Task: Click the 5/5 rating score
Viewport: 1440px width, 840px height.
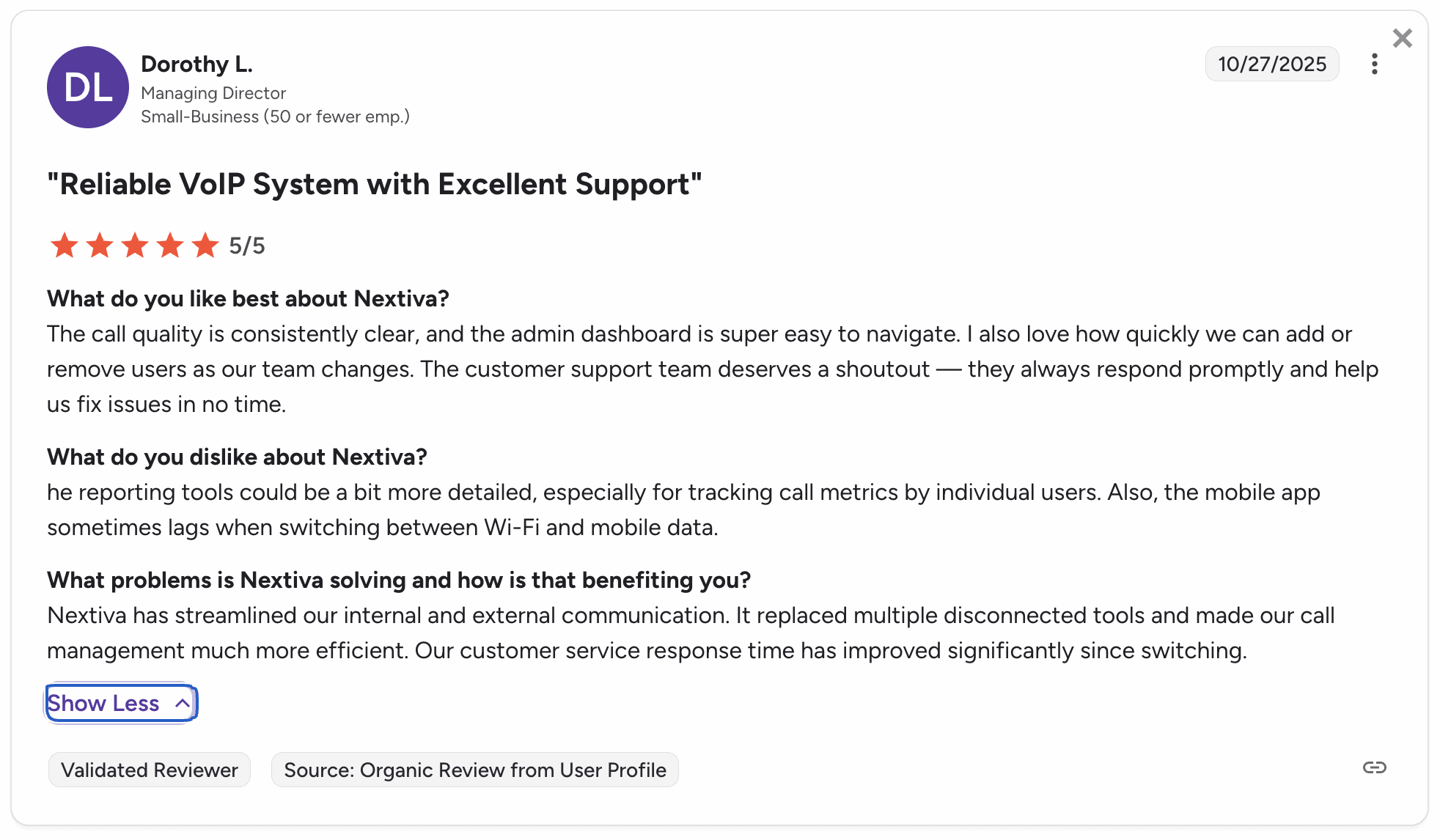Action: point(247,246)
